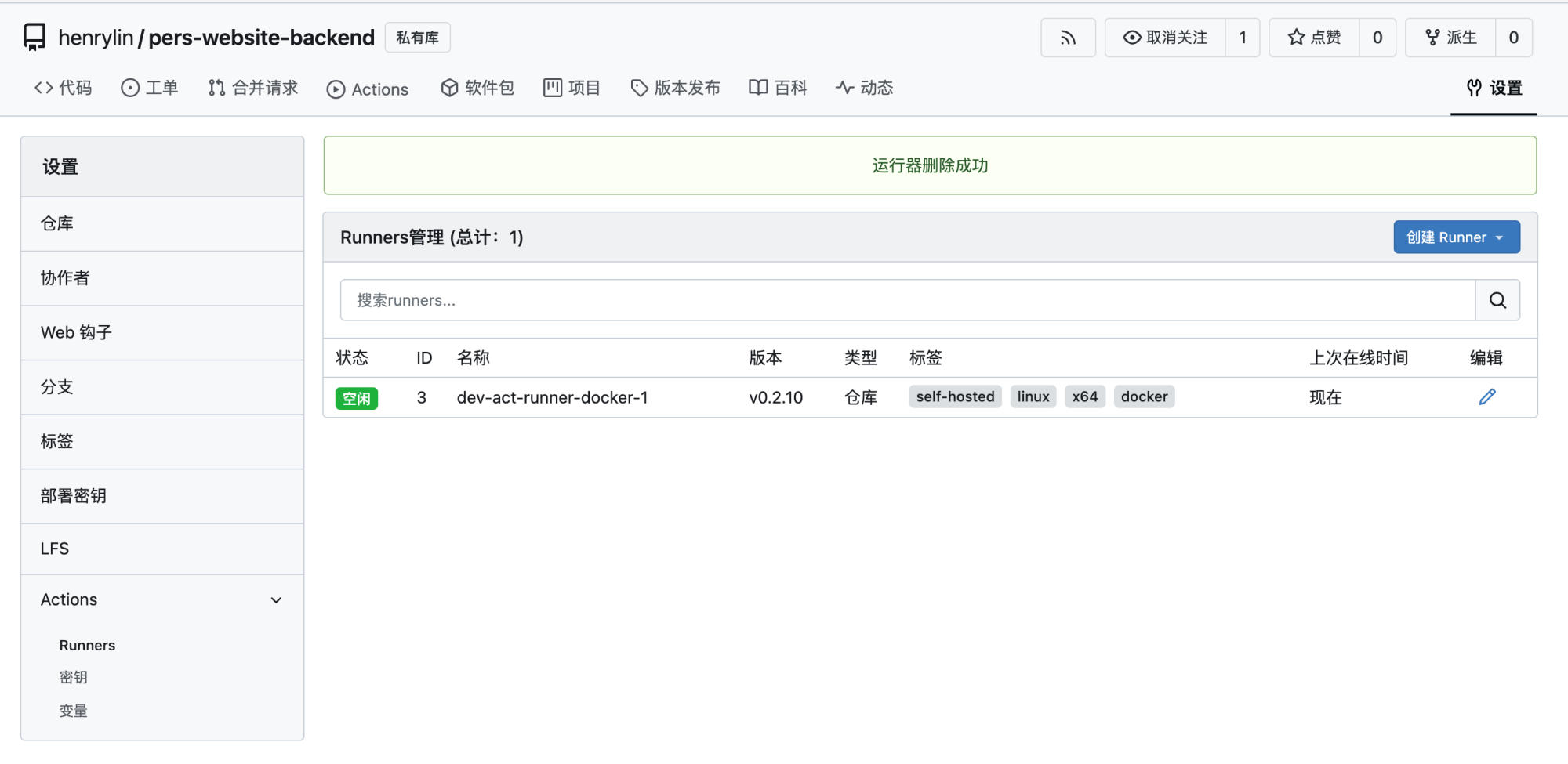Star the repo with 点赞 button
Image resolution: width=1568 pixels, height=764 pixels.
click(x=1314, y=38)
